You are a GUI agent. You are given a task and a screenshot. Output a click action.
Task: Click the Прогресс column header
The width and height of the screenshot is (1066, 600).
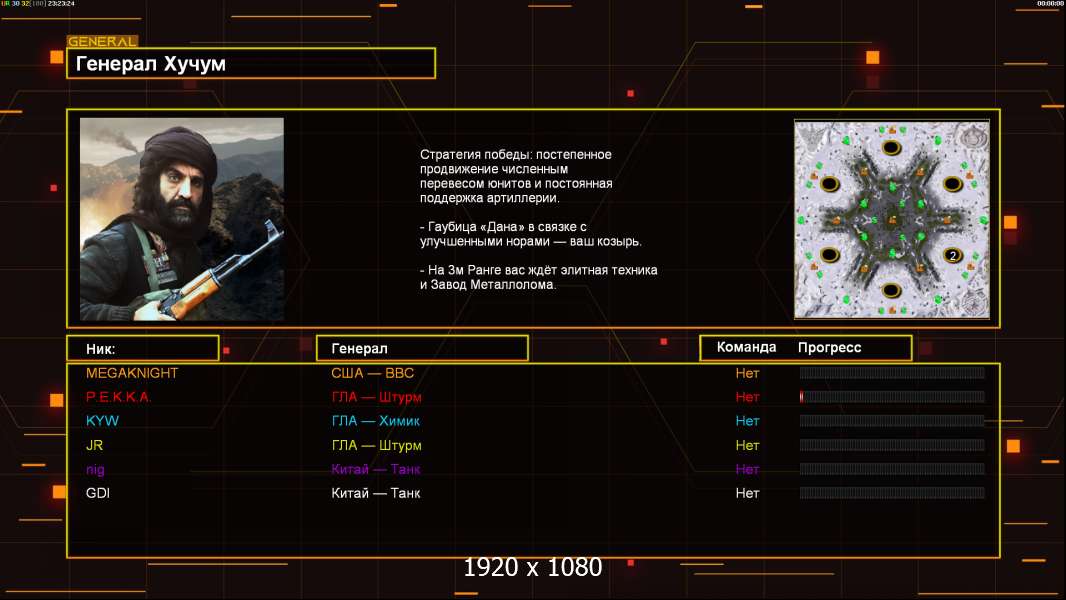point(829,348)
